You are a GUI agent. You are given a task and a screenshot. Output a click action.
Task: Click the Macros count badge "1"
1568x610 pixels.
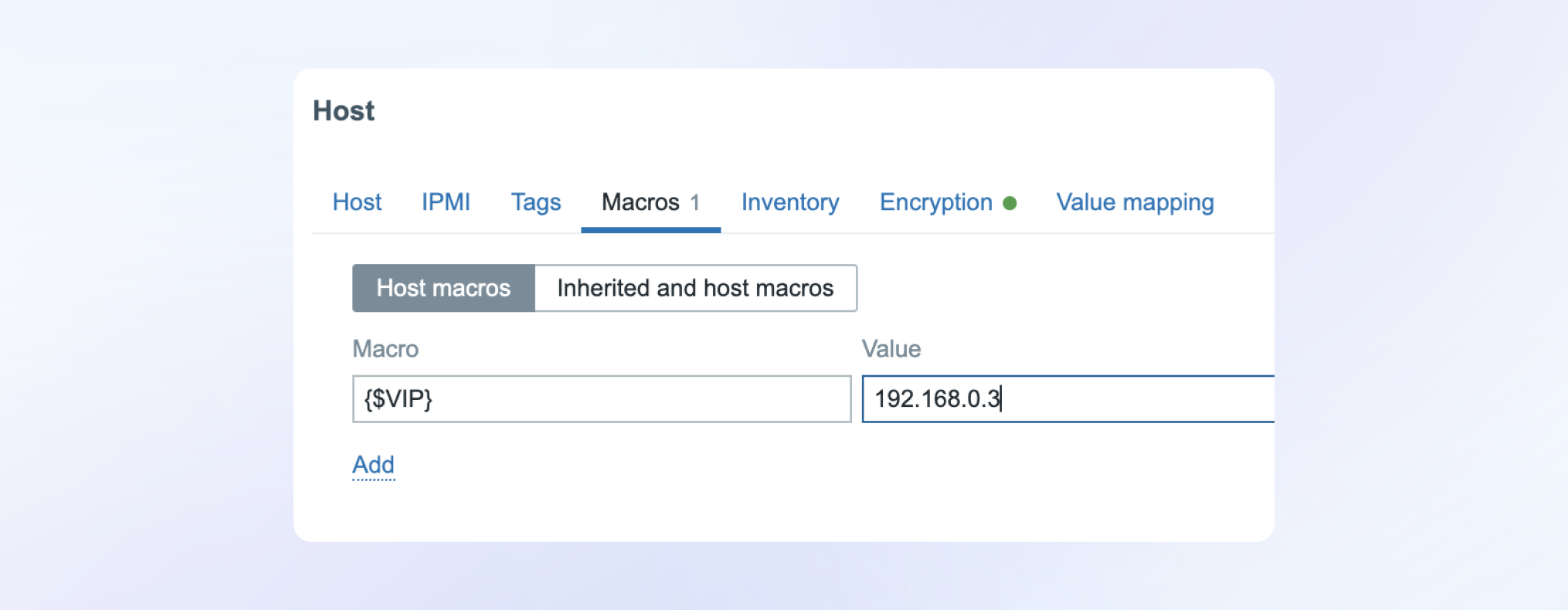[695, 203]
